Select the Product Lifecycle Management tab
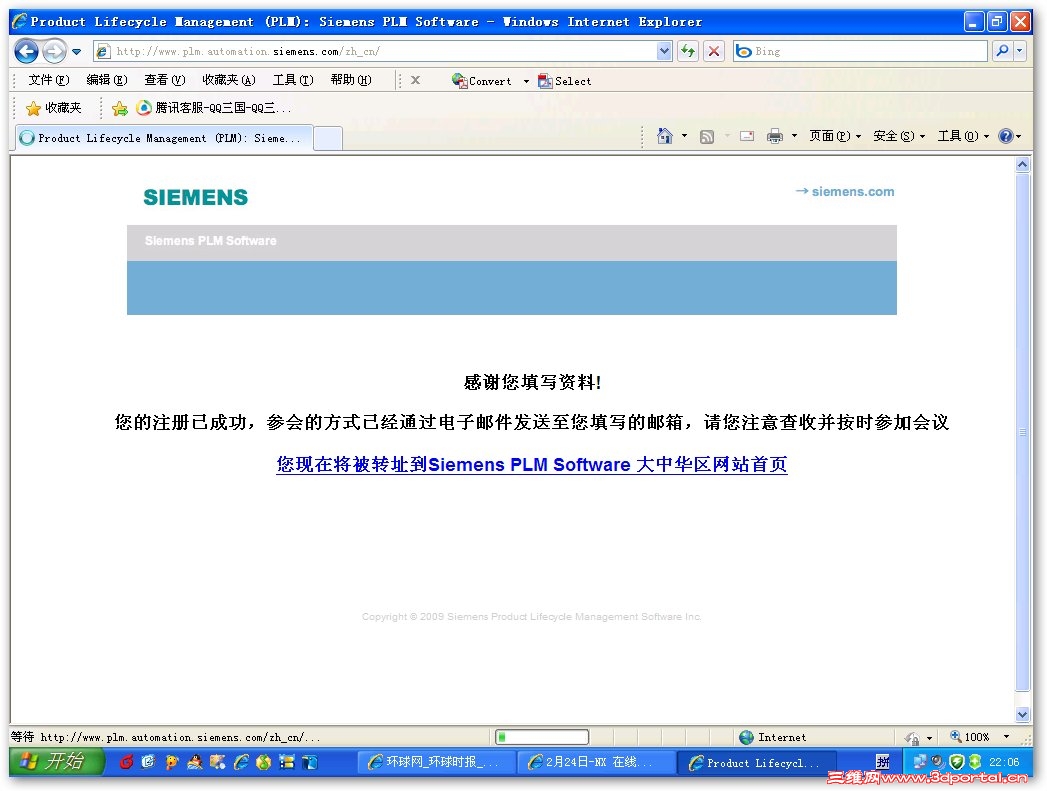1047x791 pixels. click(x=164, y=138)
